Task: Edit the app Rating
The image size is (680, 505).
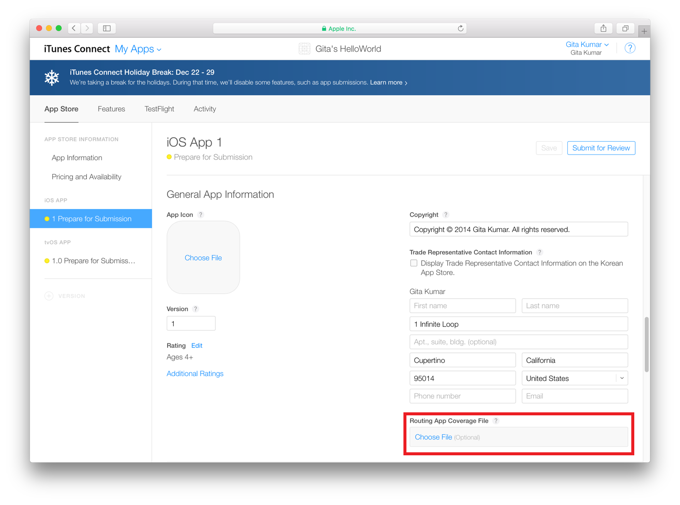Action: point(197,345)
